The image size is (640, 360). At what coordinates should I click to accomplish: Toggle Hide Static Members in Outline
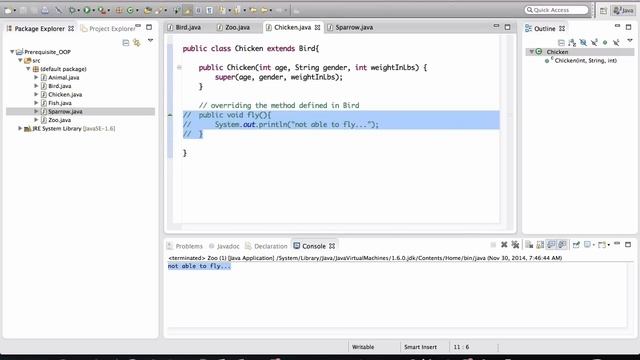click(x=594, y=42)
